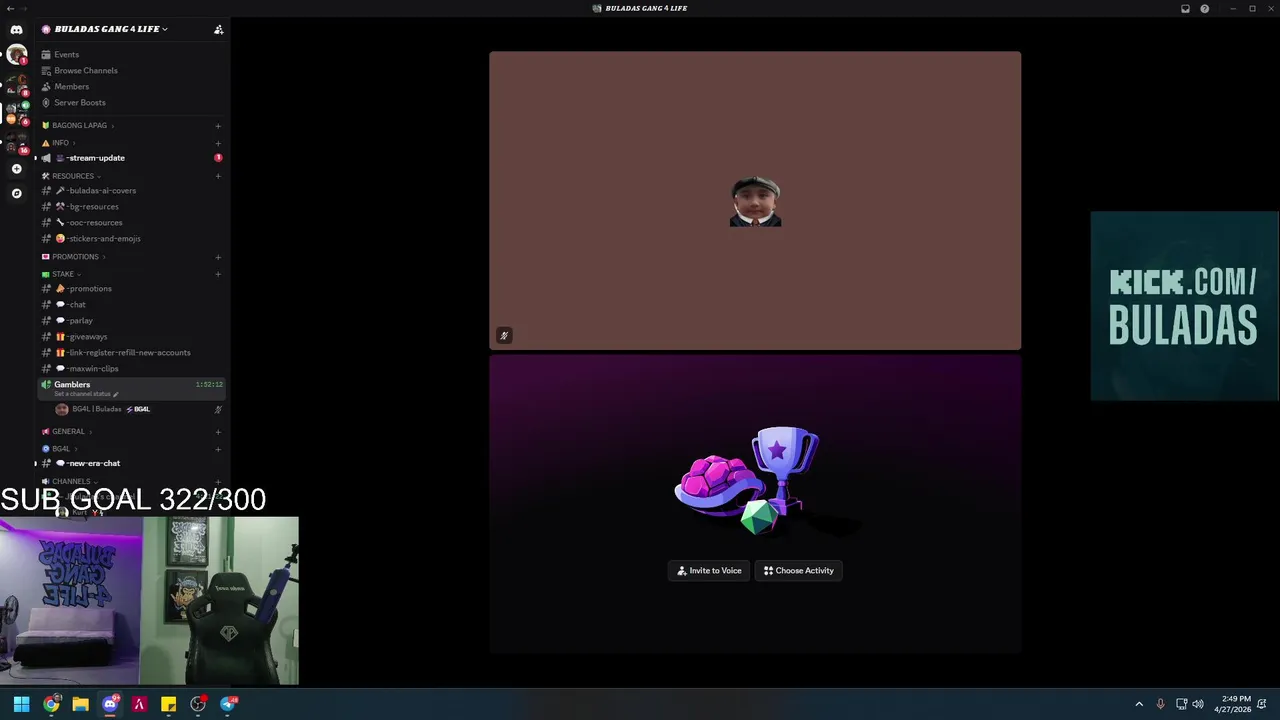Open Discover servers compass icon

pyautogui.click(x=16, y=193)
